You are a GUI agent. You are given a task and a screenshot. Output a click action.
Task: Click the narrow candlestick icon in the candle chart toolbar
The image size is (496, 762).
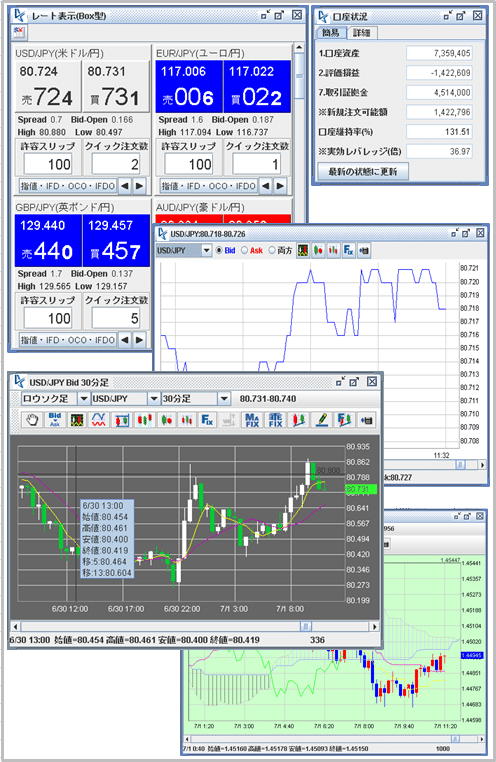[x=187, y=419]
